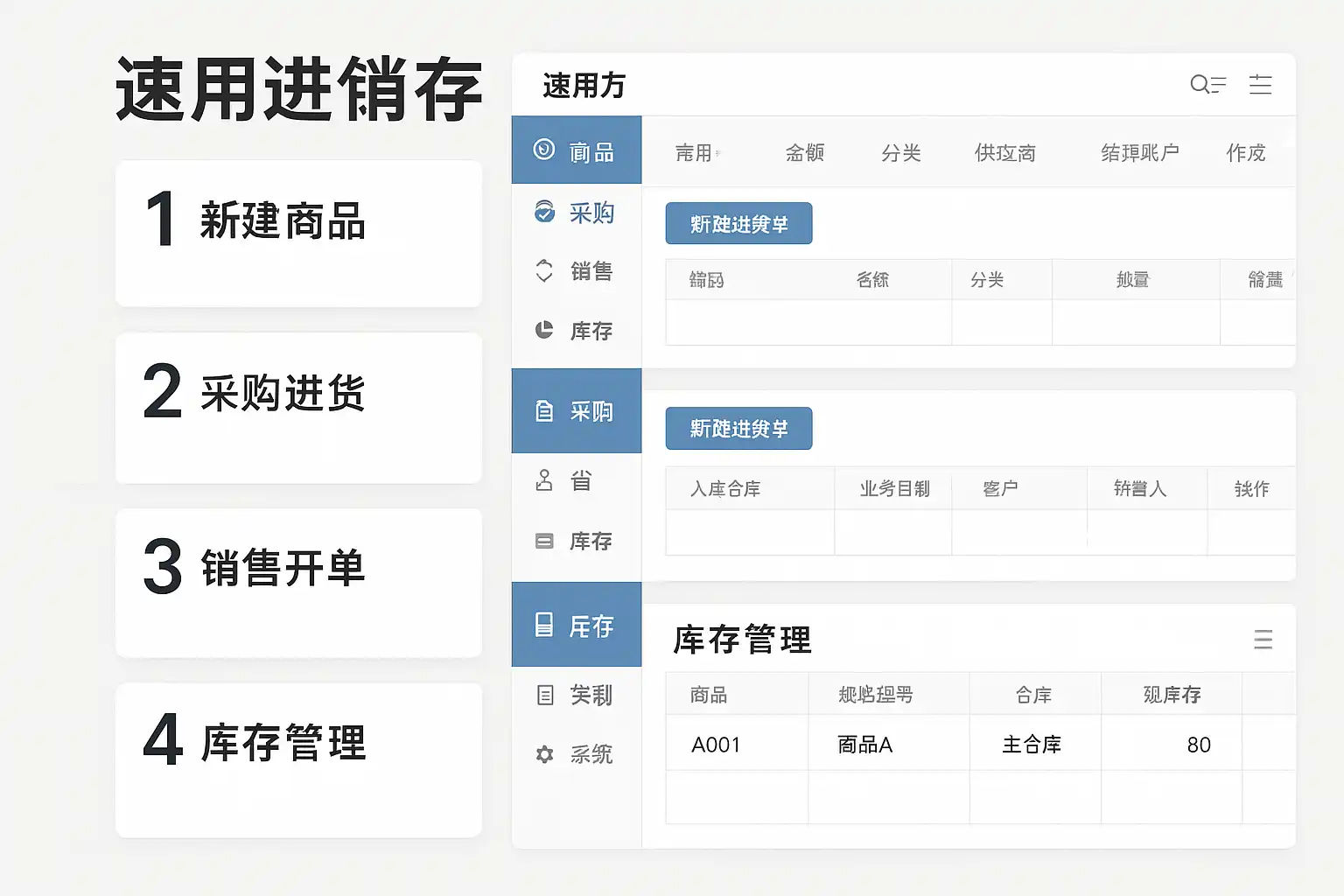1344x896 pixels.
Task: Open 系统 with the gear icon
Action: tap(577, 754)
